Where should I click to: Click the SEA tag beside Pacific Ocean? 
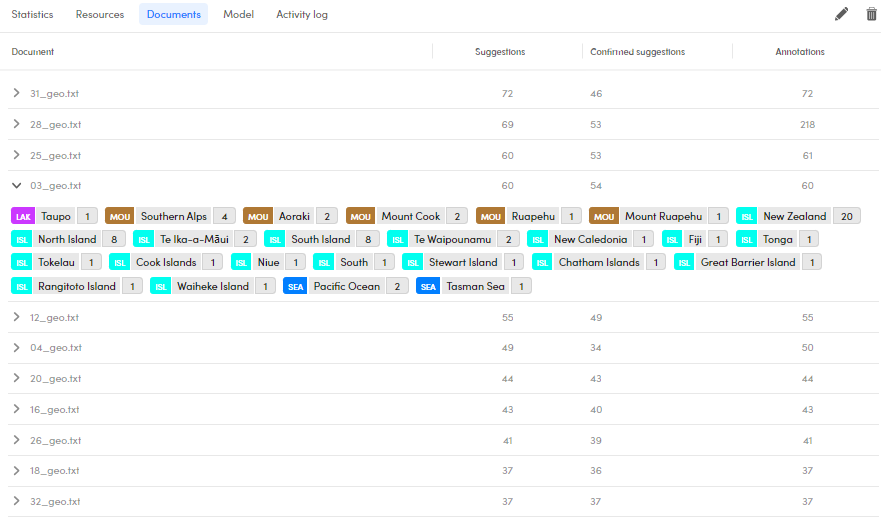coord(294,286)
